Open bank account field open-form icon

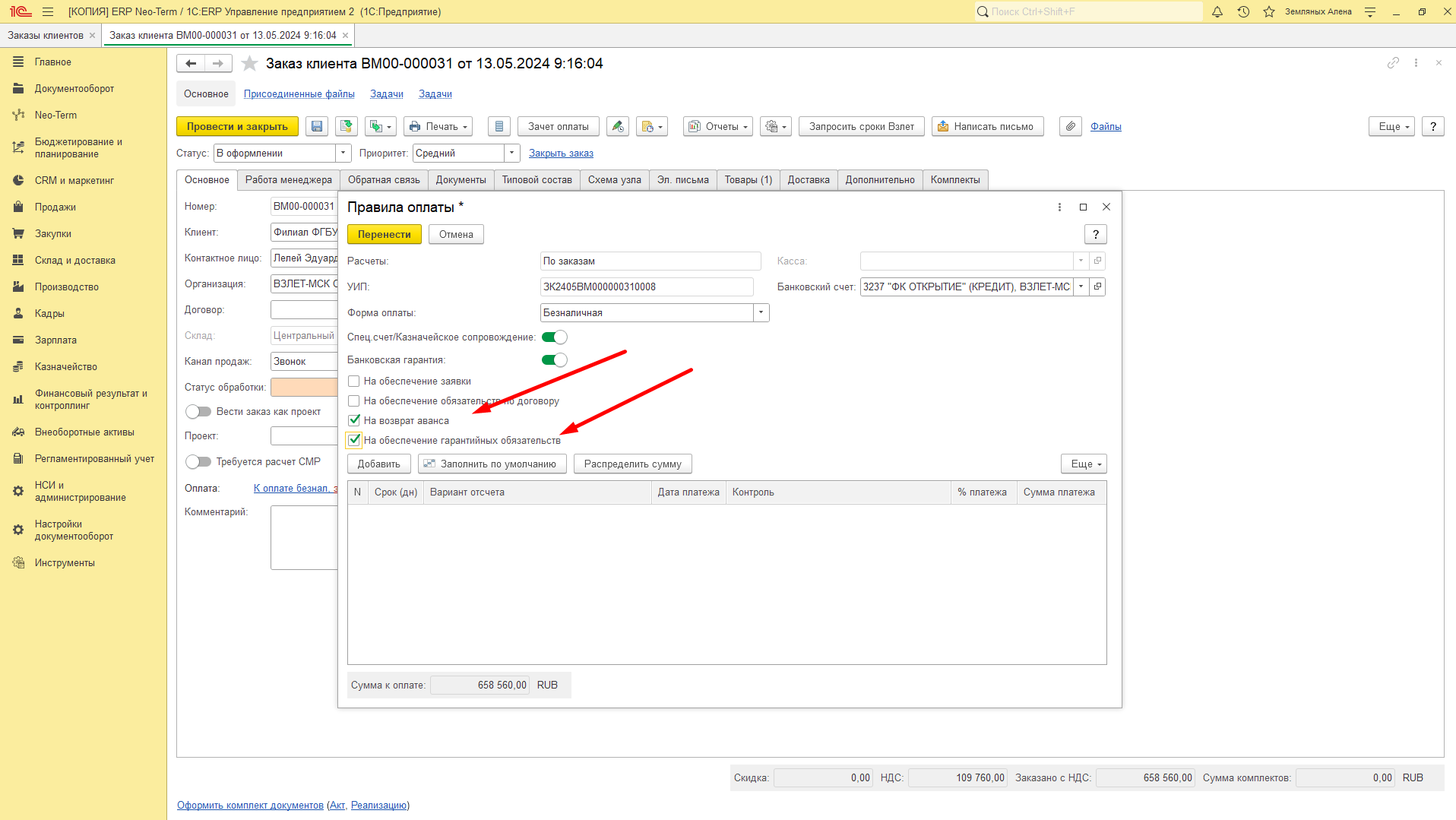[1097, 287]
